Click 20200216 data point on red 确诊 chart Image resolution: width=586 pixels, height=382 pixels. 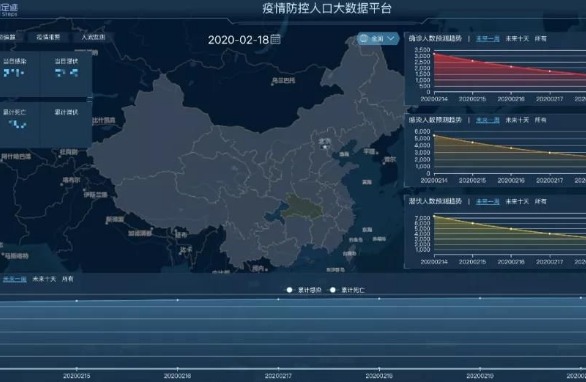tap(511, 67)
